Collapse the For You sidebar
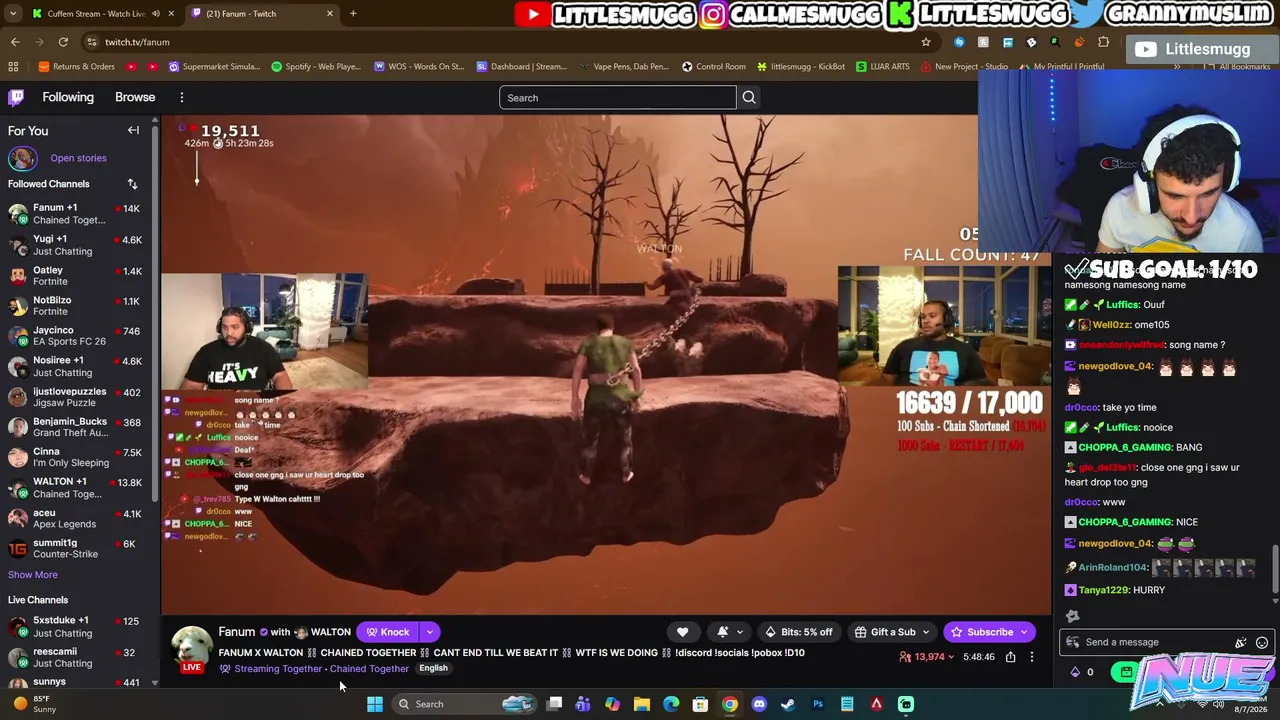This screenshot has width=1280, height=720. [x=133, y=130]
